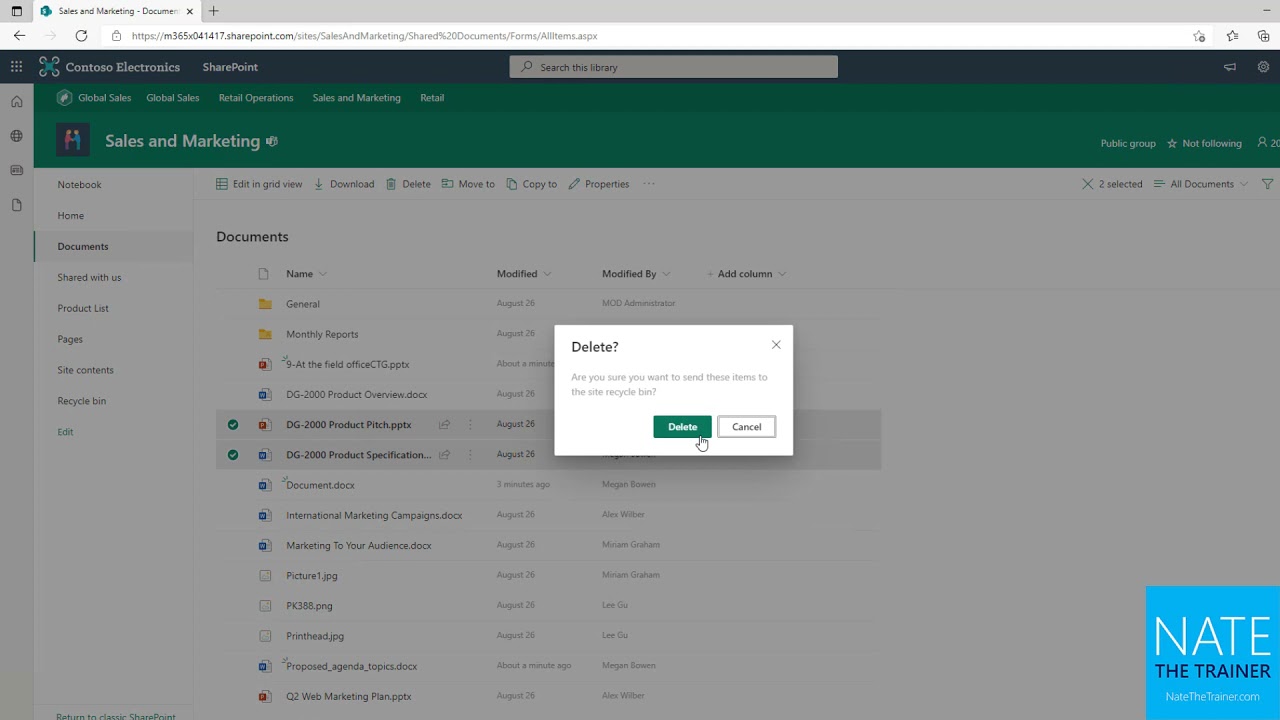Close the Delete dialog with the X

coord(776,345)
